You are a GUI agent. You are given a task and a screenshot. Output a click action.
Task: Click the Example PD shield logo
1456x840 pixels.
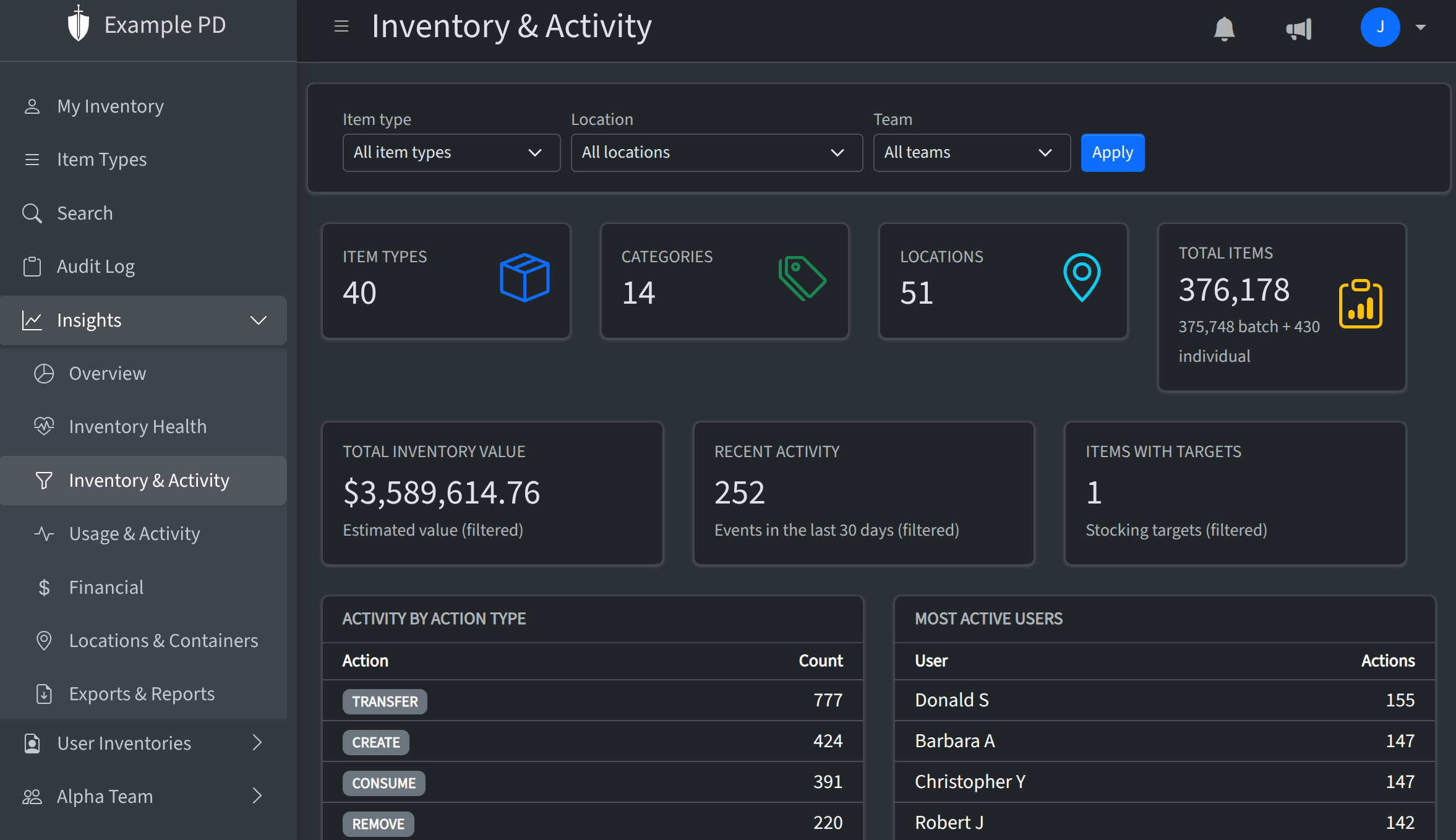point(79,24)
